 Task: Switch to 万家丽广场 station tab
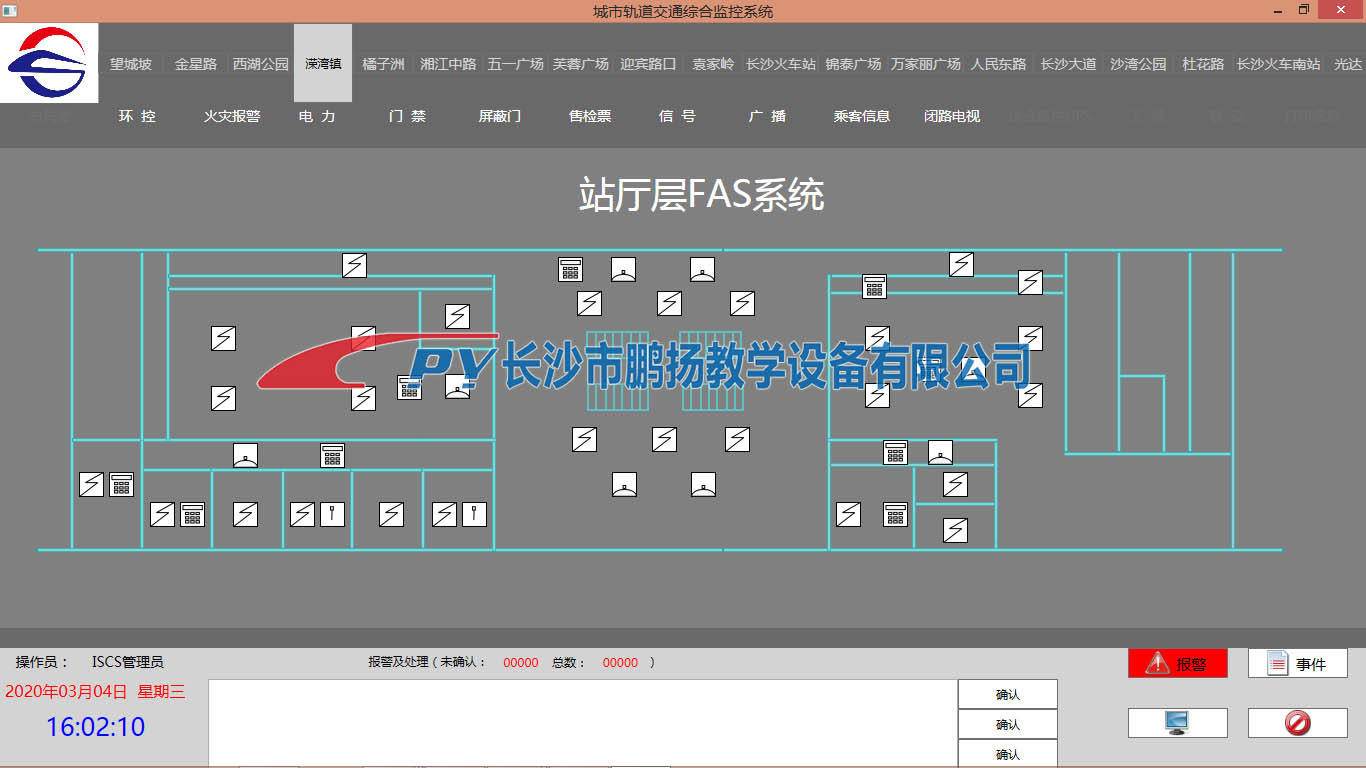925,64
